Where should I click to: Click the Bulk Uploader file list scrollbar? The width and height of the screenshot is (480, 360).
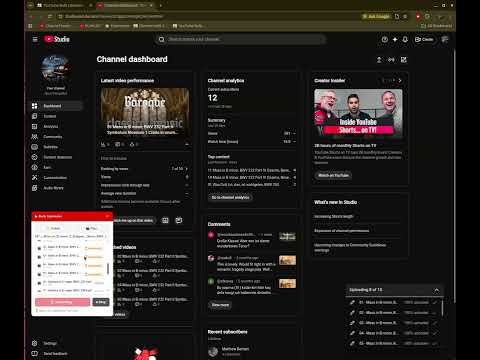tap(108, 268)
